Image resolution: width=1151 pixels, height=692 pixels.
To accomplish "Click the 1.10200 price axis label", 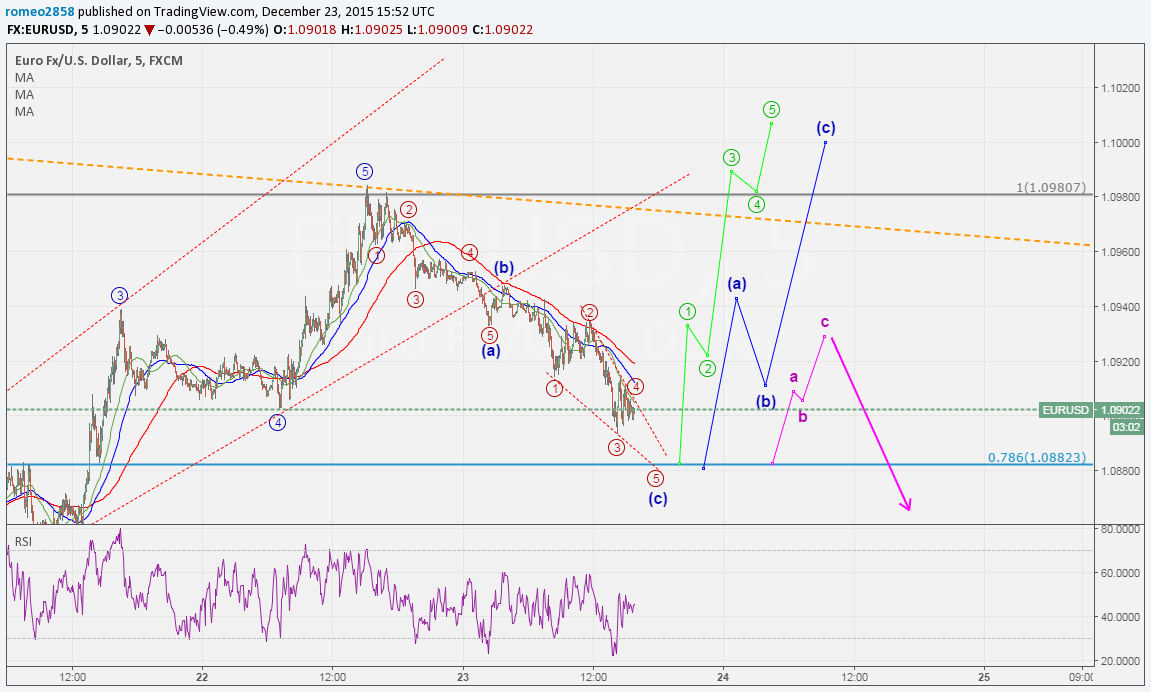I will pyautogui.click(x=1120, y=88).
